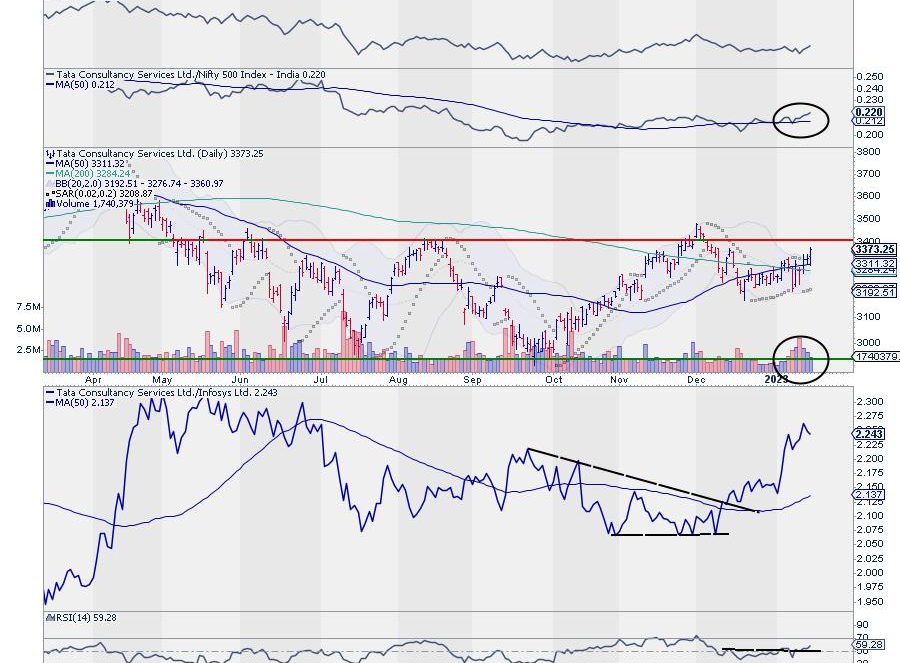Viewport: 900px width, 663px height.
Task: Select the 'MA(50) 3311.32' legend entry
Action: tap(86, 164)
